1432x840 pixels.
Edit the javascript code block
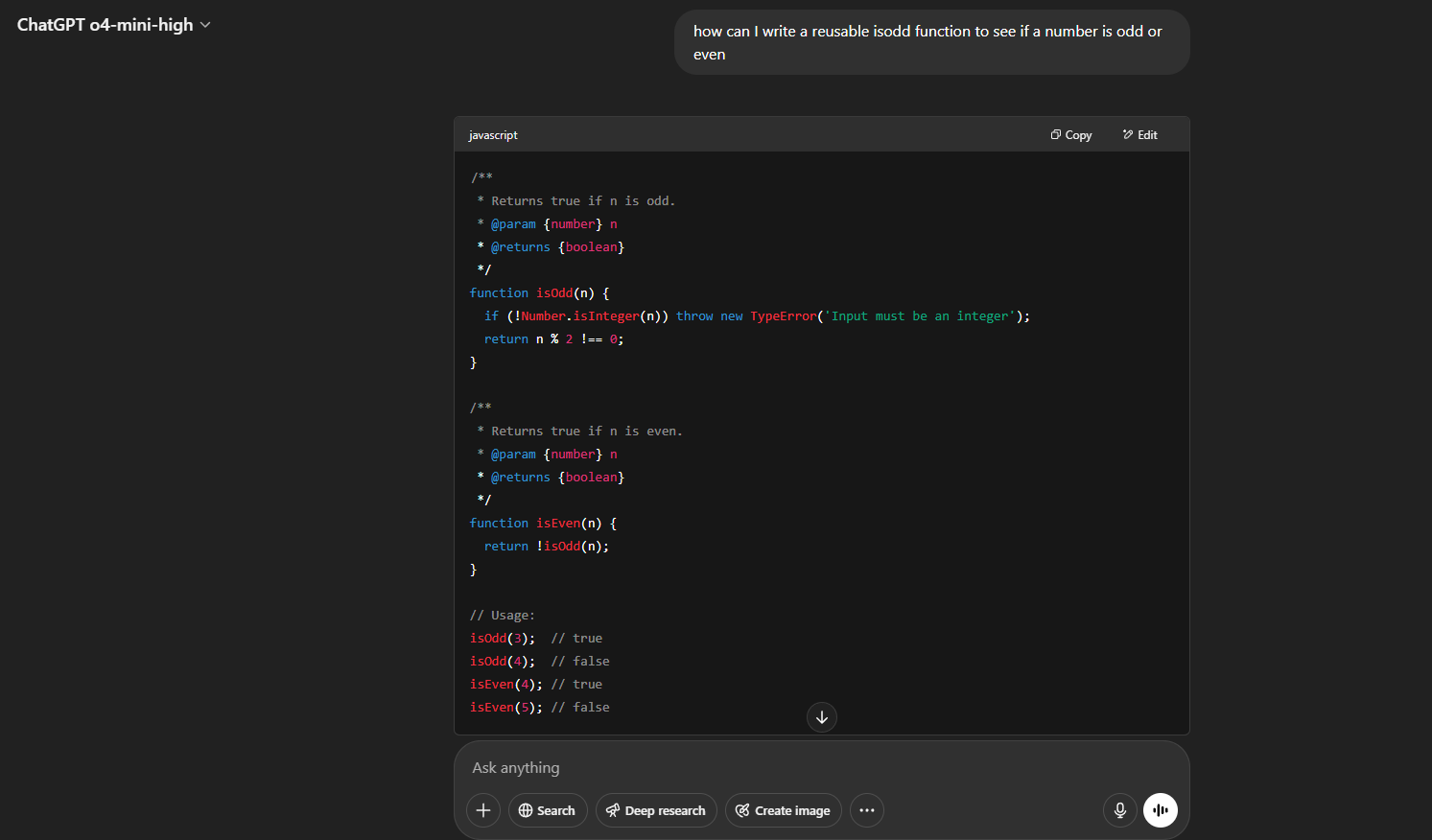click(1140, 135)
